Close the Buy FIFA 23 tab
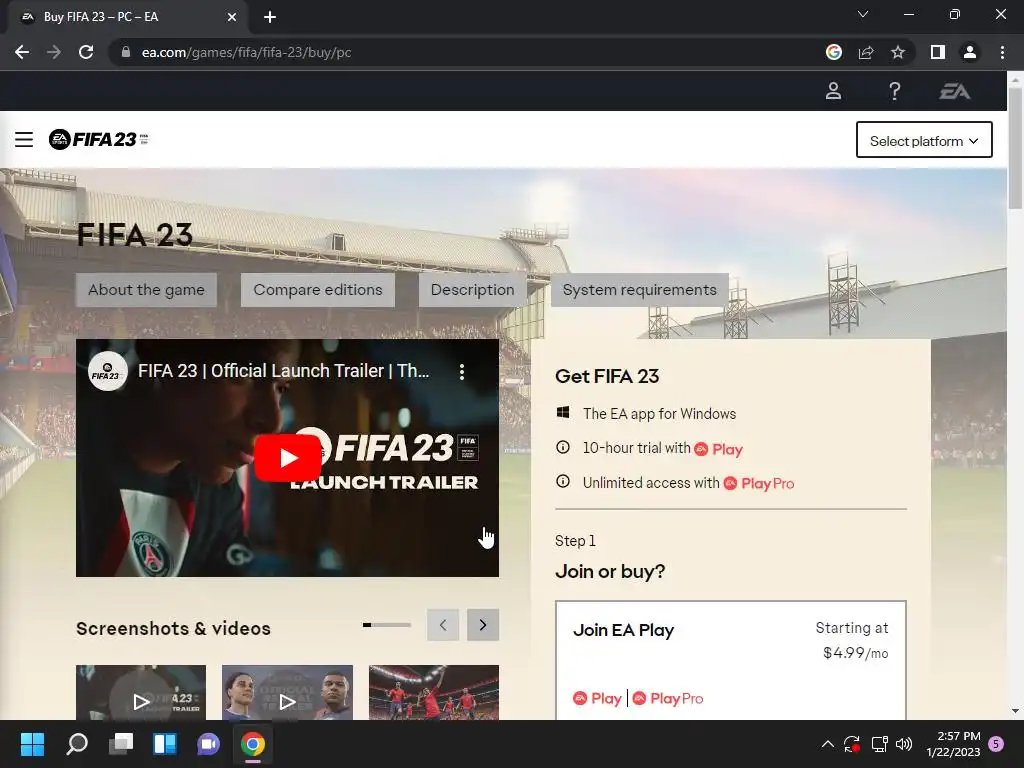 tap(232, 17)
